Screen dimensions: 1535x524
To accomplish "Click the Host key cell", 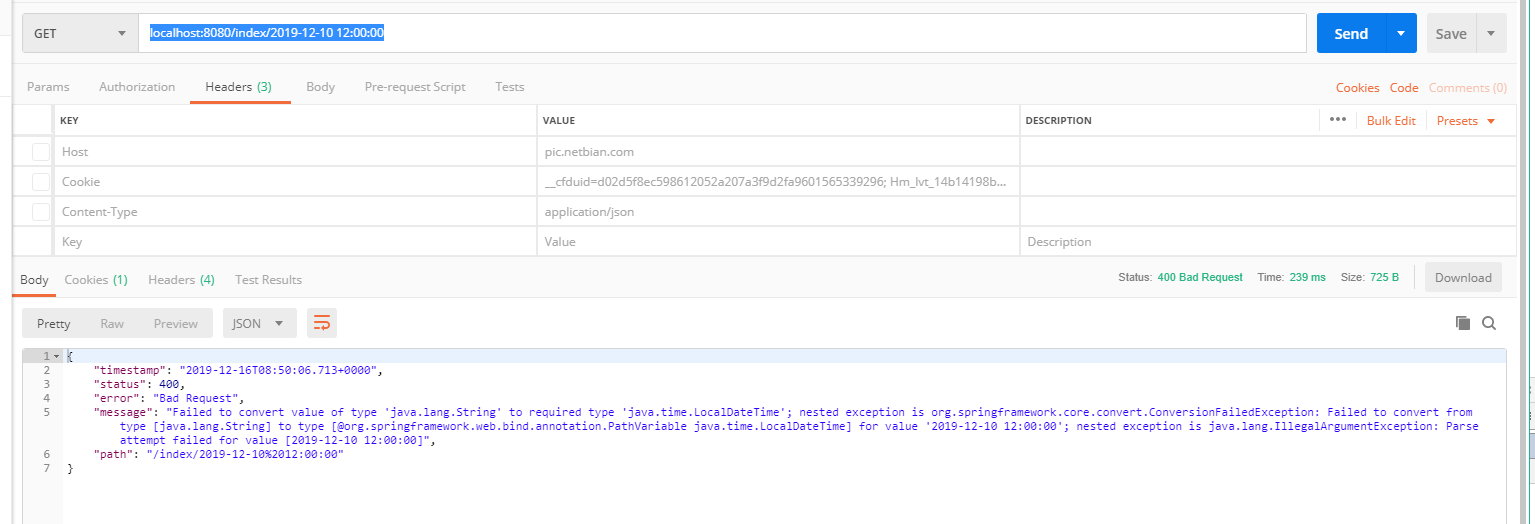I will [x=295, y=152].
